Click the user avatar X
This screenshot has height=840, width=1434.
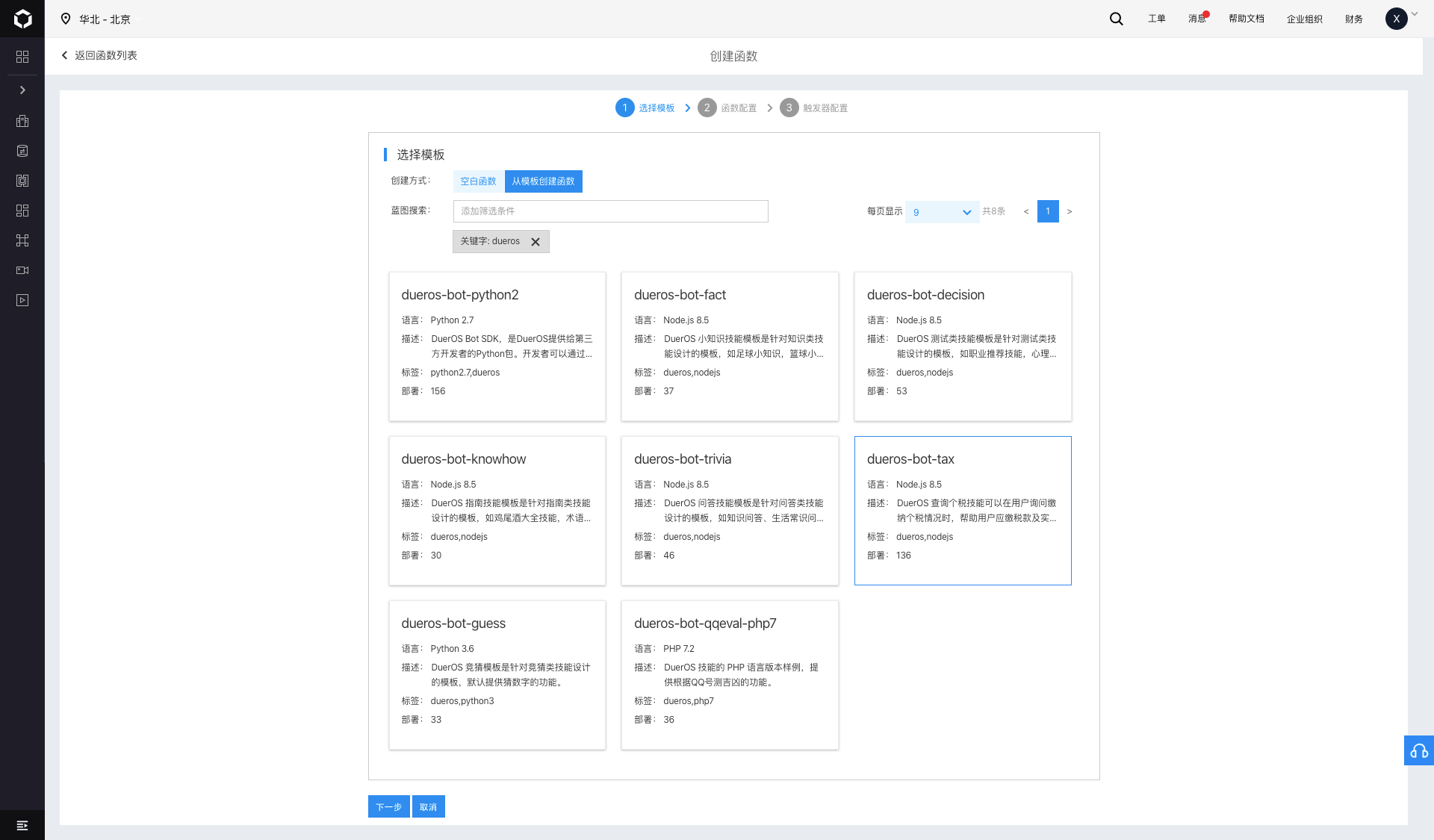point(1397,19)
